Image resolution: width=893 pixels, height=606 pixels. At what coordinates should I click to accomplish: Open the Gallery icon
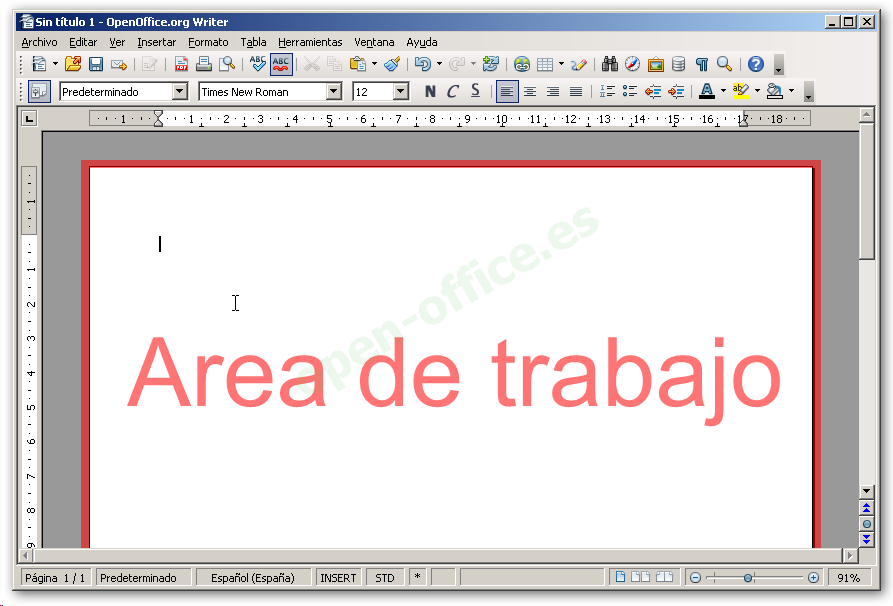656,64
